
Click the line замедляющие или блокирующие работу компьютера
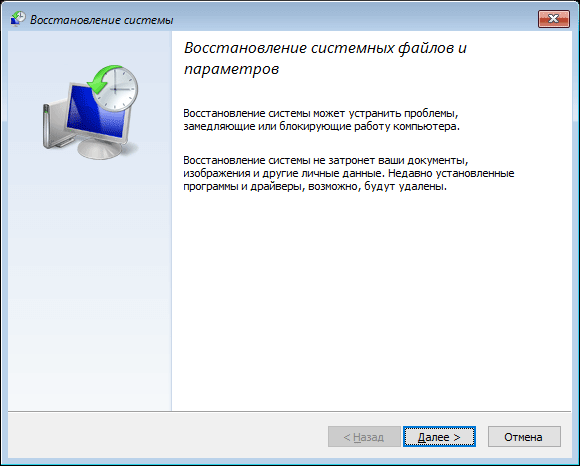click(321, 126)
